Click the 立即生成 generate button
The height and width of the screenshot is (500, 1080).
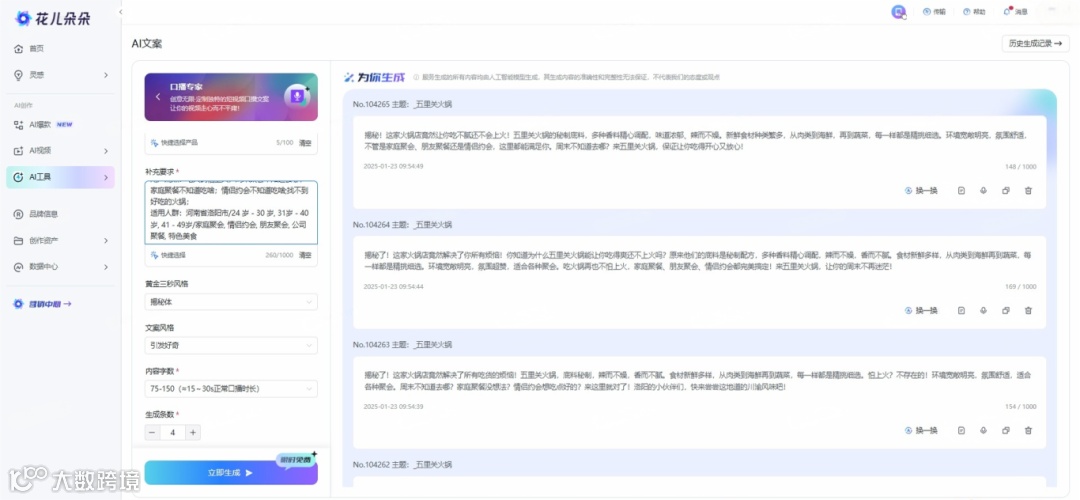[231, 472]
